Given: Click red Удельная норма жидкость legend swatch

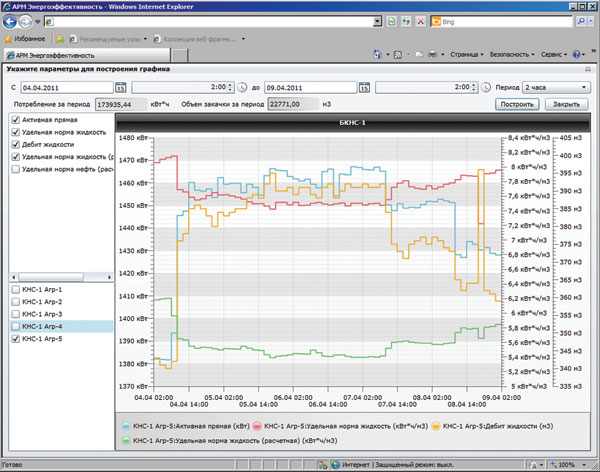Looking at the screenshot, I should 258,426.
